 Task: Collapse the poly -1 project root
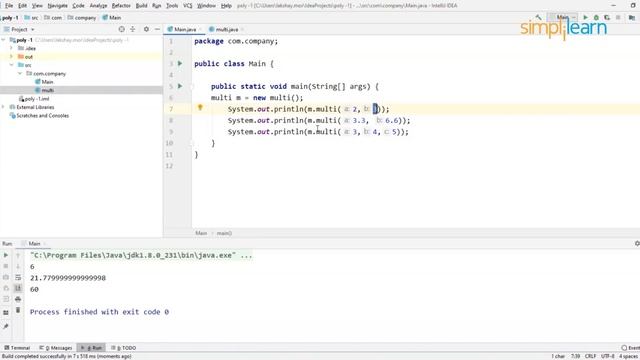[x=3, y=40]
